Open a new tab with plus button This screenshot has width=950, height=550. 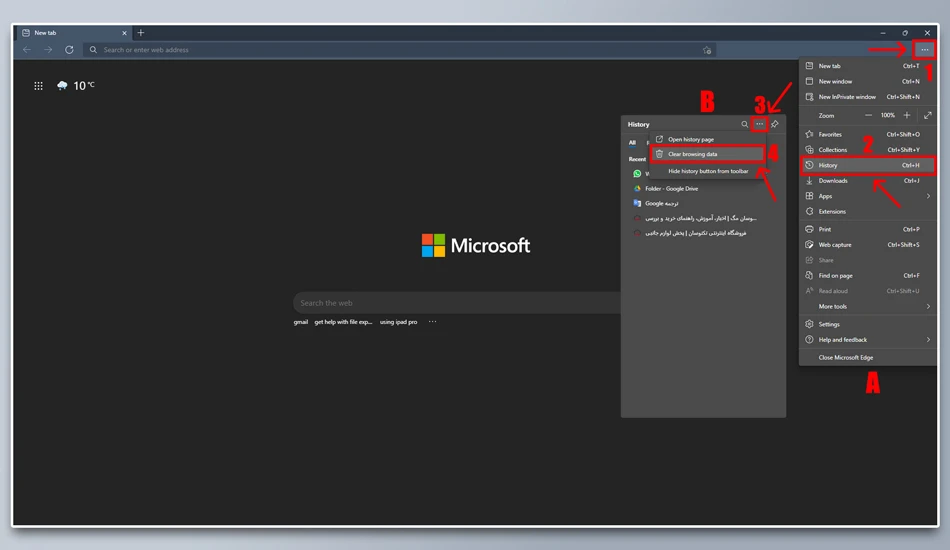click(141, 33)
